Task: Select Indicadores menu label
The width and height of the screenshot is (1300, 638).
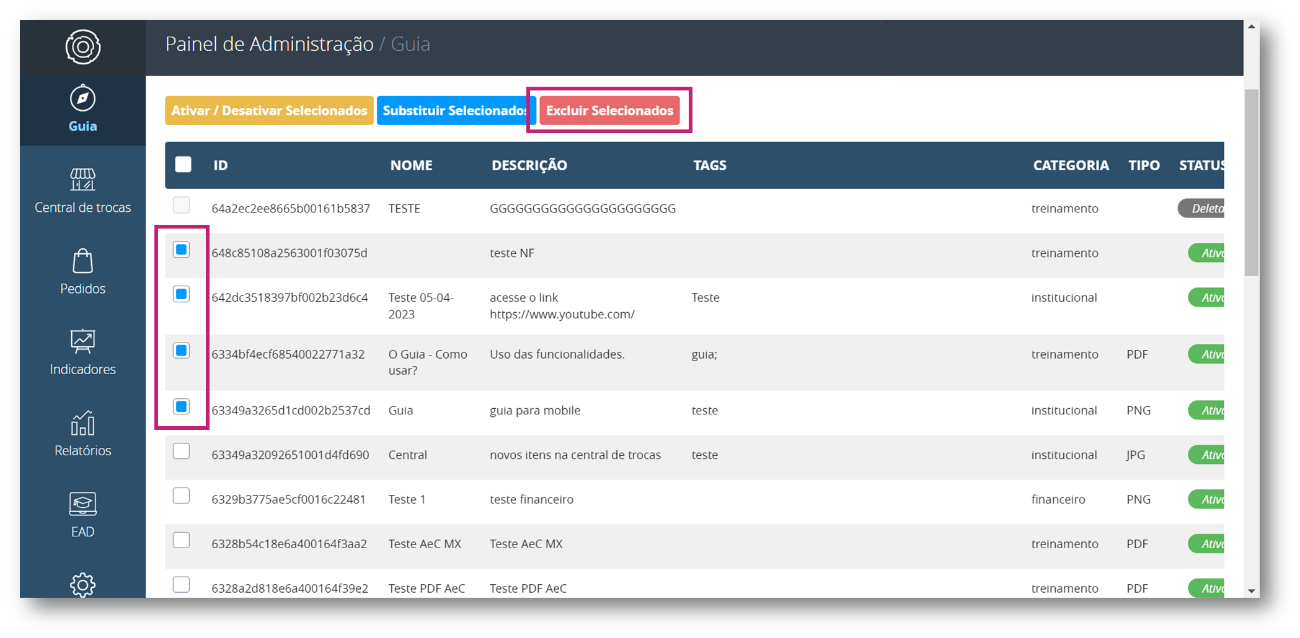Action: 83,370
